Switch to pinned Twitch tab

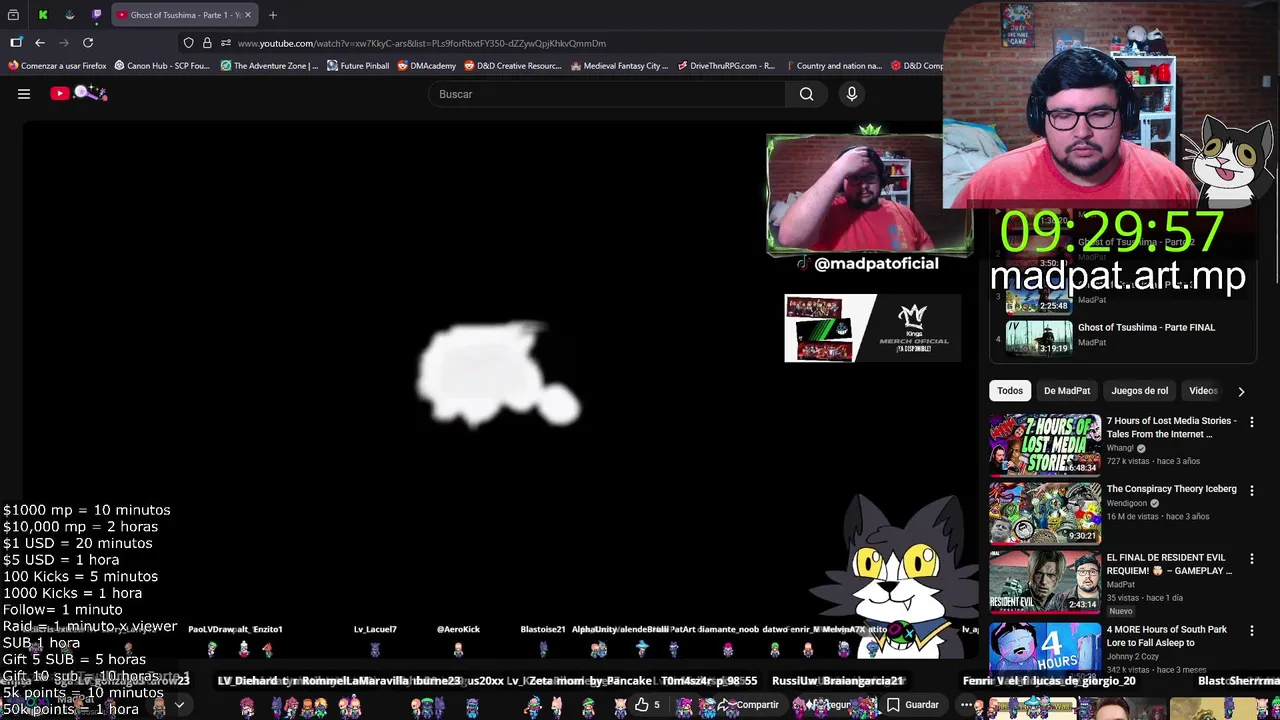96,15
